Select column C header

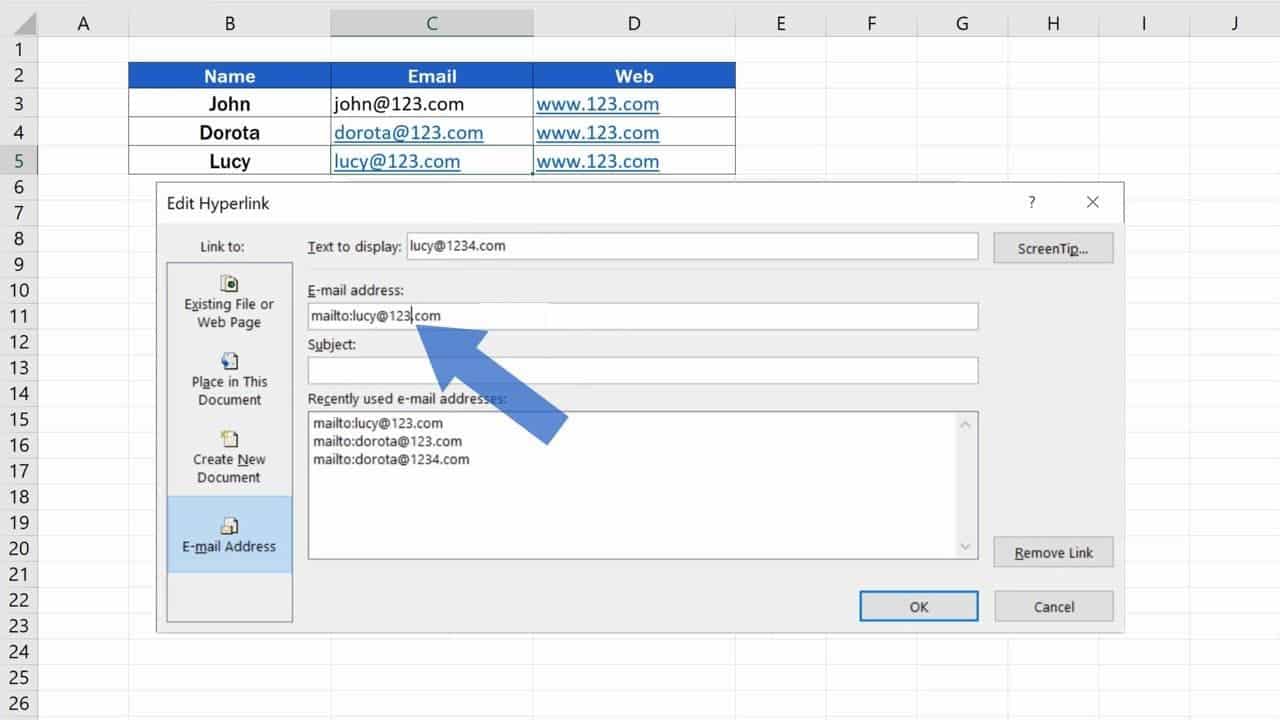[x=431, y=22]
